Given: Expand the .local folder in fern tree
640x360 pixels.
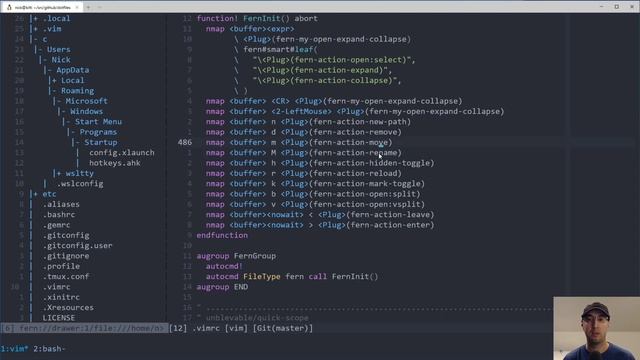Looking at the screenshot, I should 56,18.
